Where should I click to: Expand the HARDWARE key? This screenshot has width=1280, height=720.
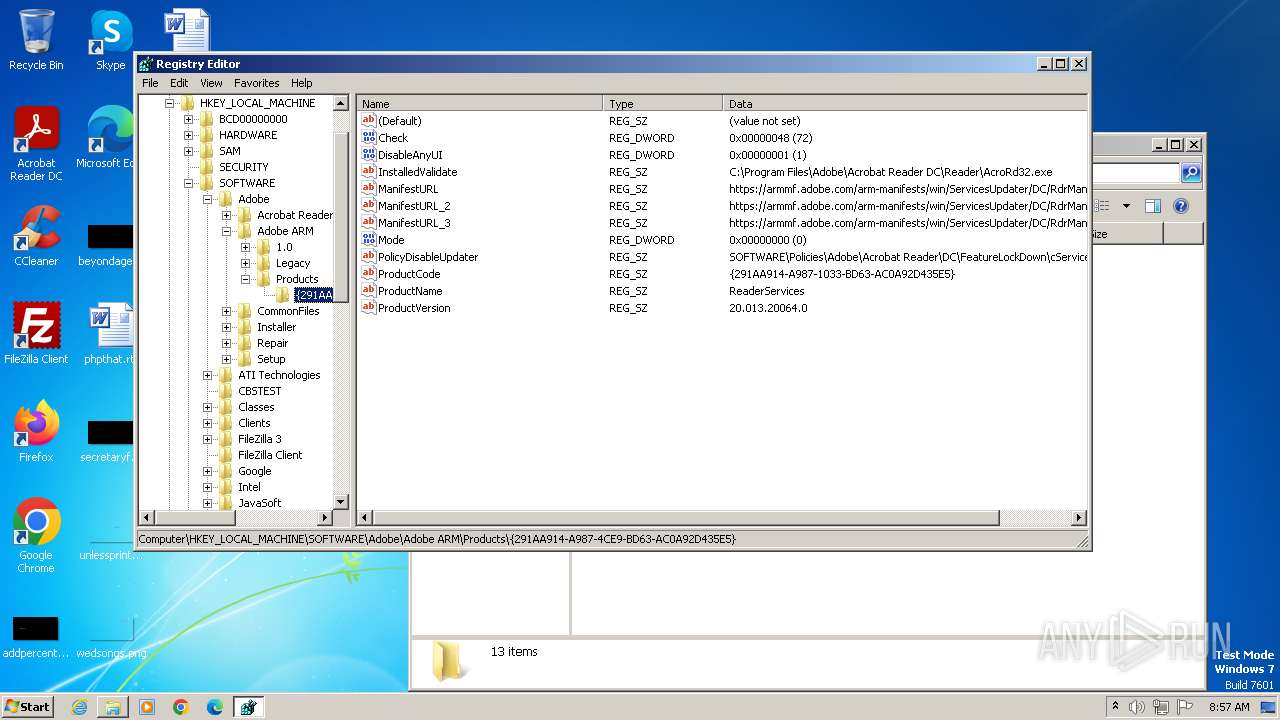click(x=188, y=135)
